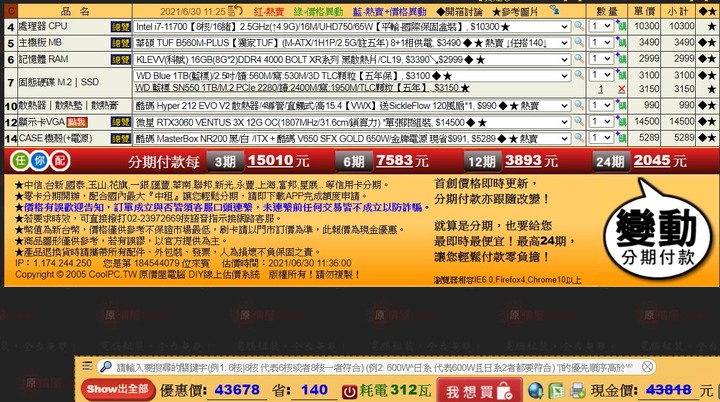Click 總覽 button in 記憶體 RAM row

(120, 59)
